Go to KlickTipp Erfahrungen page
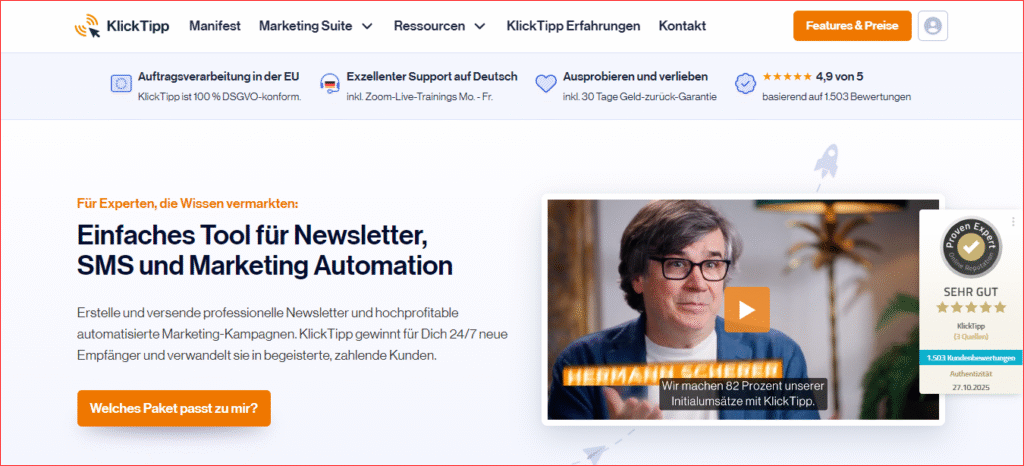The height and width of the screenshot is (466, 1024). point(573,26)
